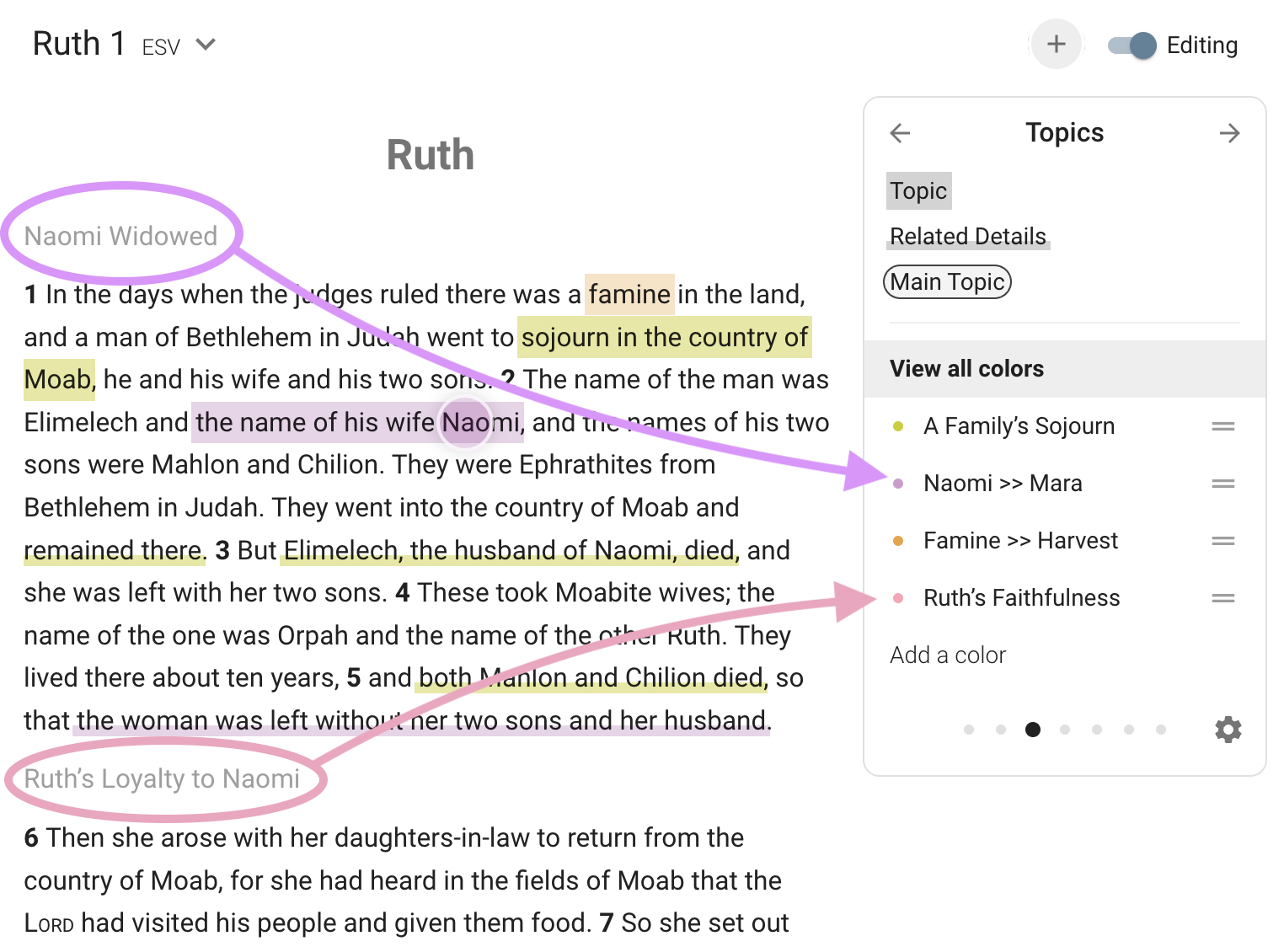This screenshot has width=1284, height=952.
Task: Go to next panel with right arrow
Action: click(x=1229, y=133)
